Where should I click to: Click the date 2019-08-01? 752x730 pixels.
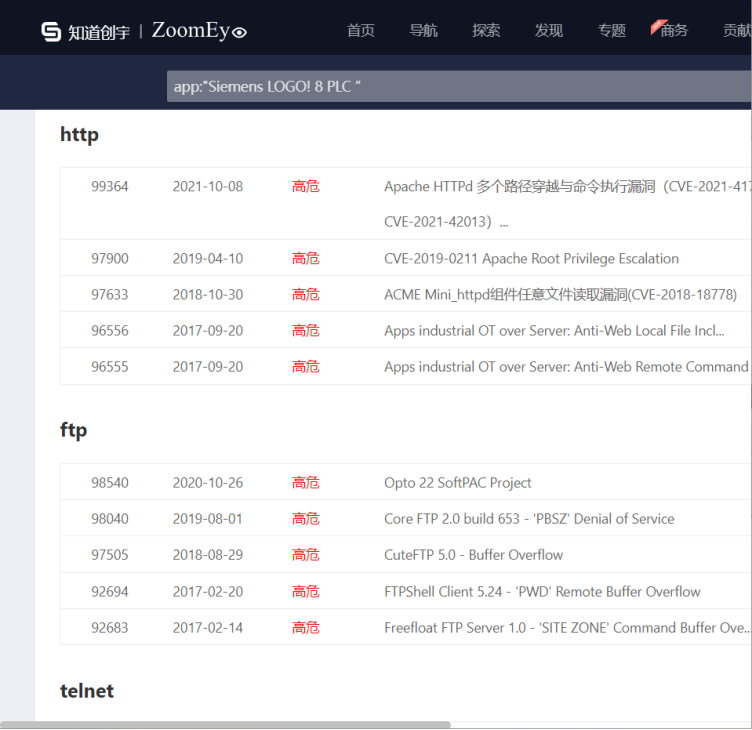[208, 518]
